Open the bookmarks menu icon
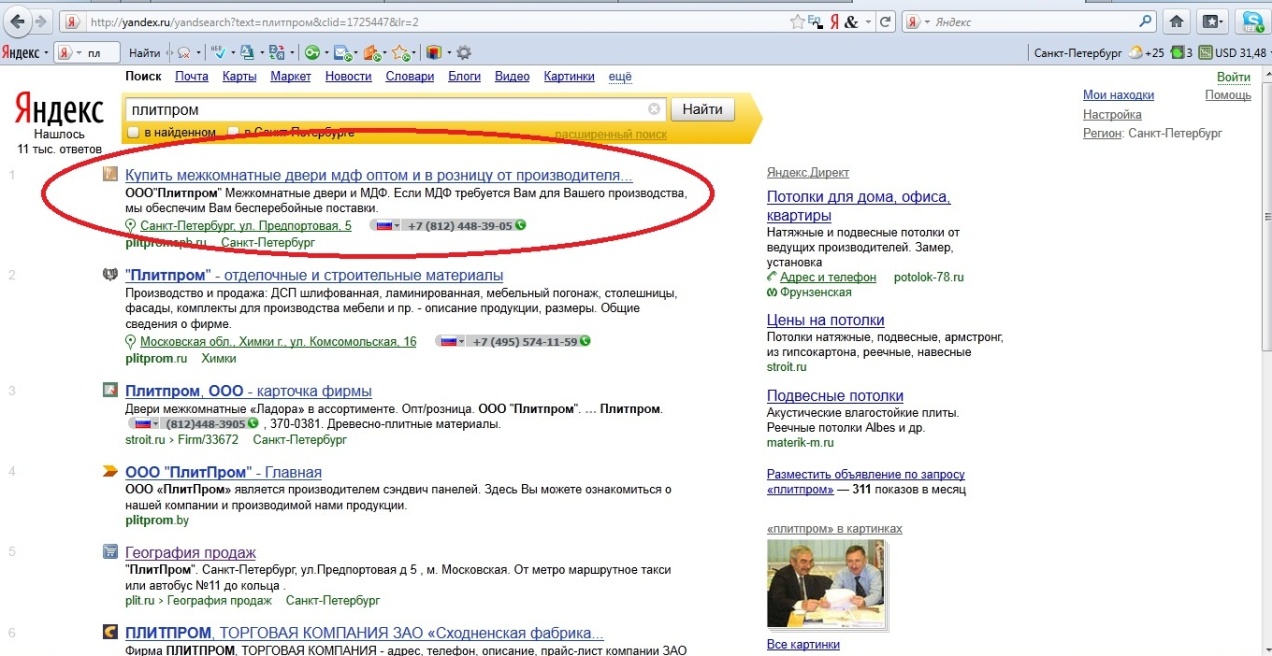This screenshot has height=656, width=1272. click(x=1213, y=21)
